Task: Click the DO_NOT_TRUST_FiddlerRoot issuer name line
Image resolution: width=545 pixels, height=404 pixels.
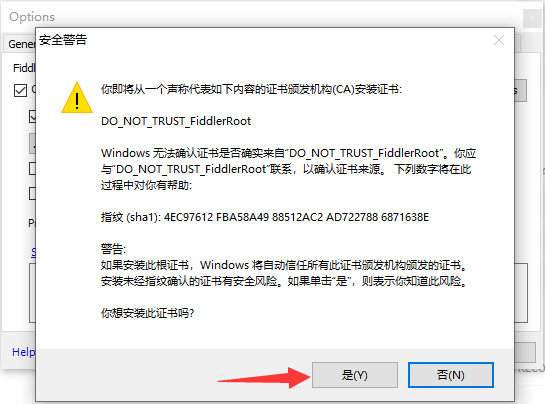Action: click(176, 121)
